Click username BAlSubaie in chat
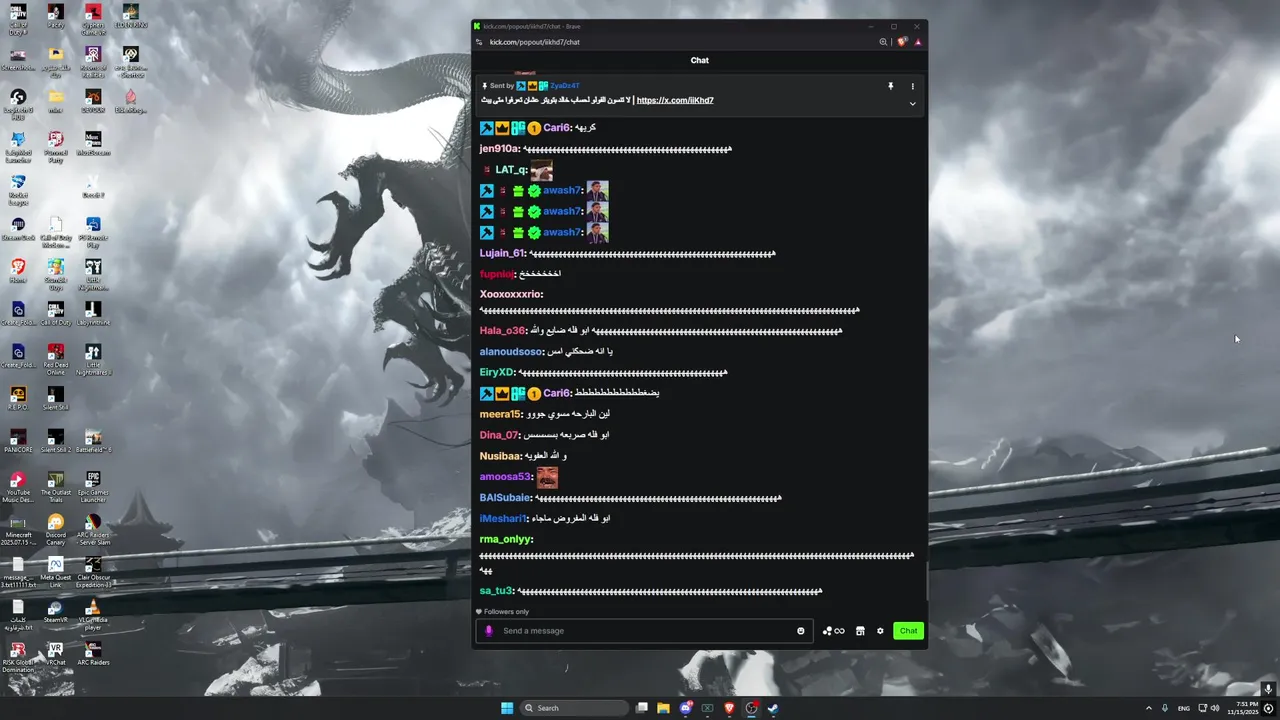 tap(505, 498)
